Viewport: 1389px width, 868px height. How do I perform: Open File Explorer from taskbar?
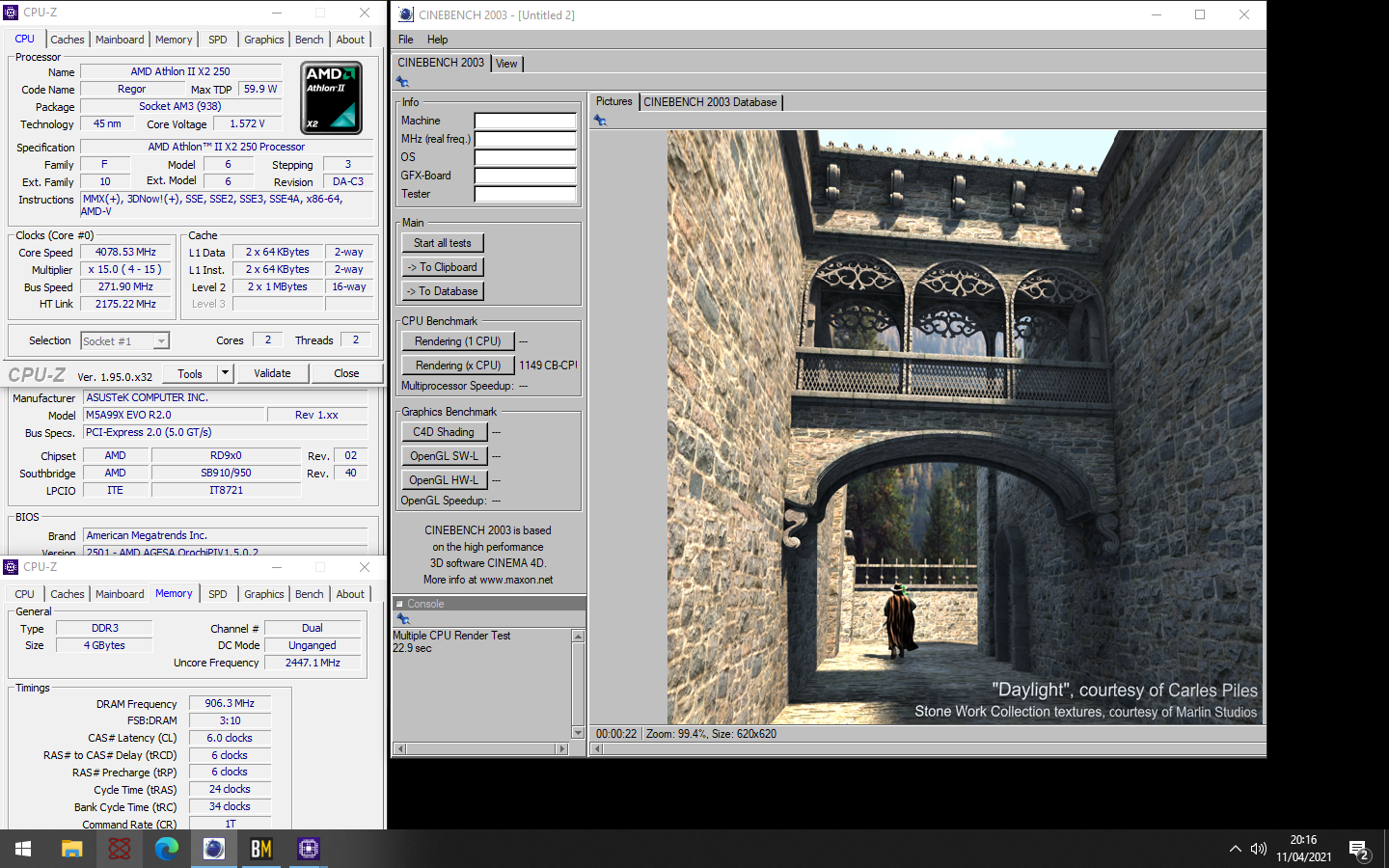[x=71, y=849]
